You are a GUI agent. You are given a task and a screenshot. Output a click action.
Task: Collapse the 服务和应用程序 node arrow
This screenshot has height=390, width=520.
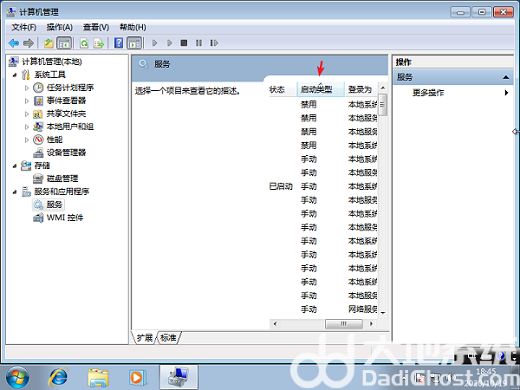click(x=15, y=192)
